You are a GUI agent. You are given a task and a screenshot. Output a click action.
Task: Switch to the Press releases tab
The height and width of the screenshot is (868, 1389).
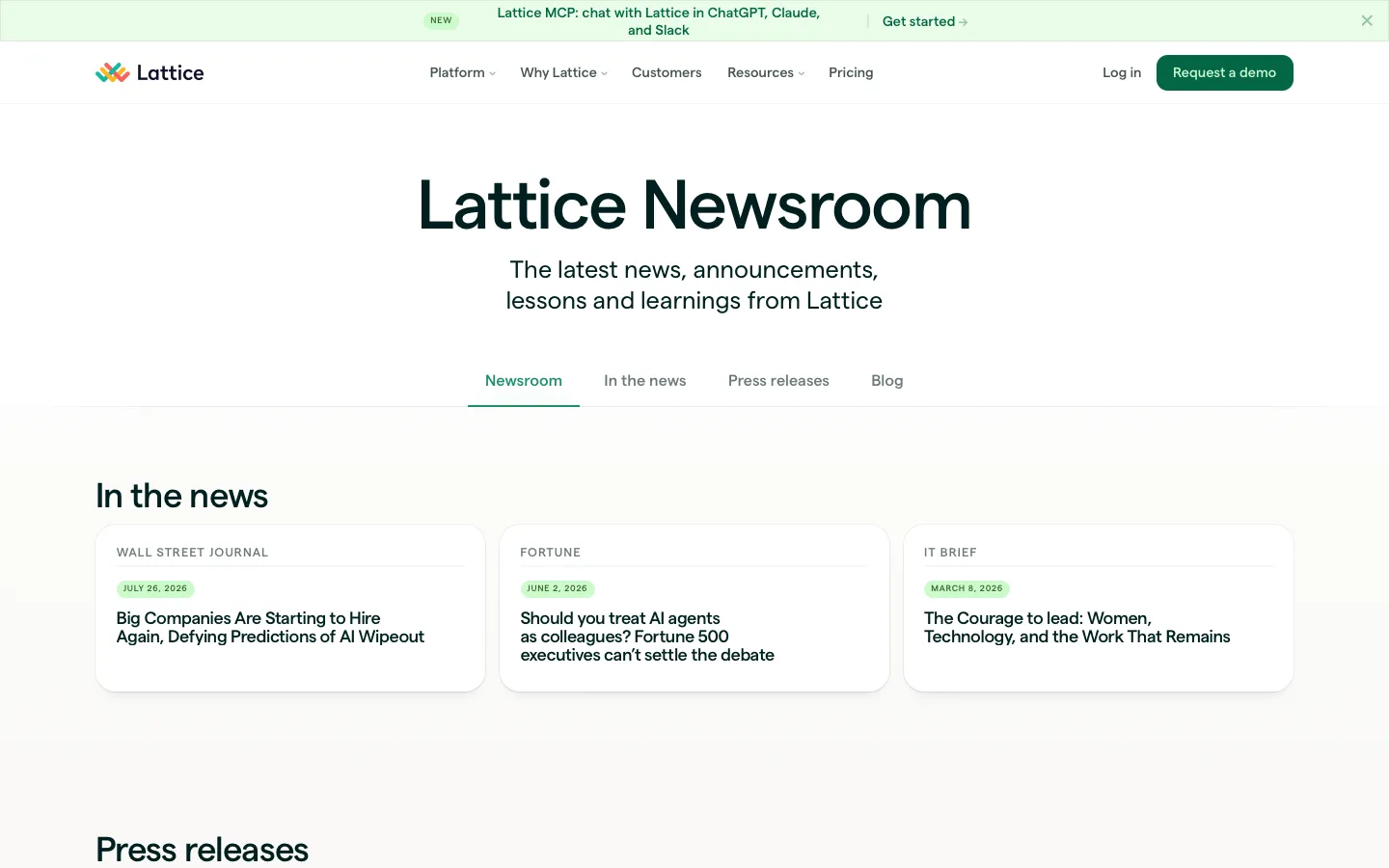(x=778, y=381)
